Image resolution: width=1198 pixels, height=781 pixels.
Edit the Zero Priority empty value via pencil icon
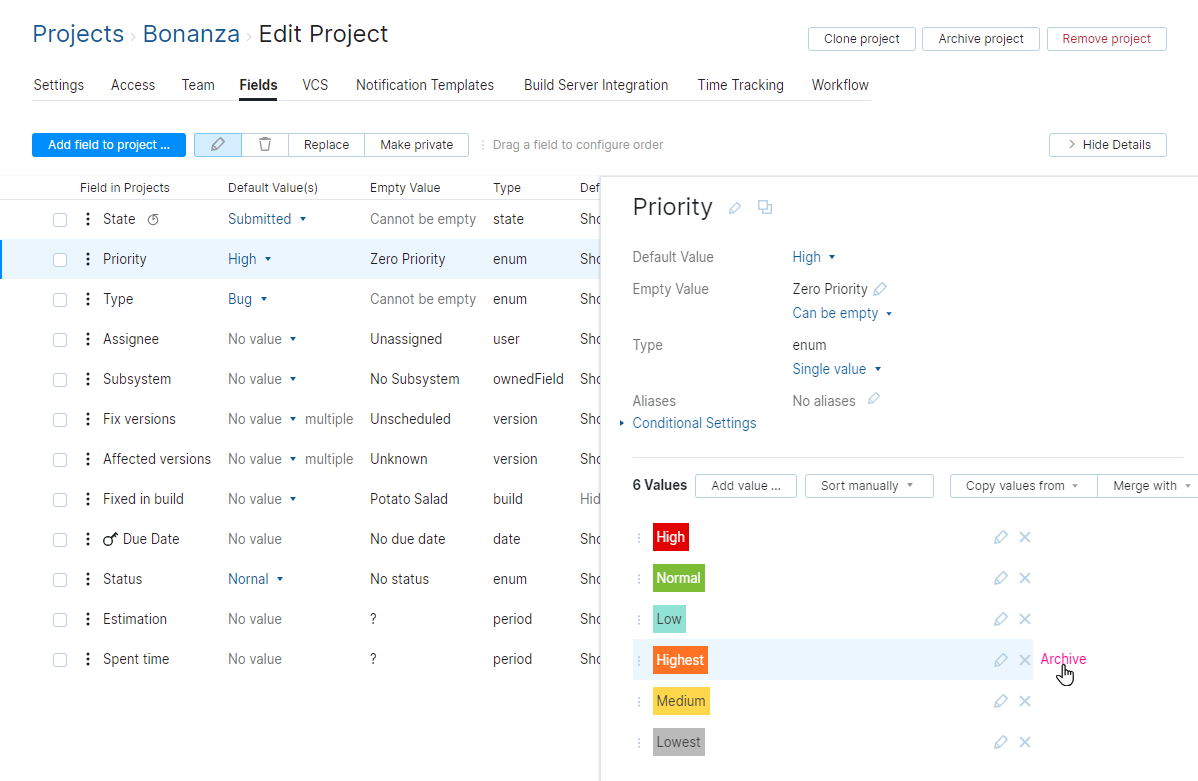[x=880, y=288]
